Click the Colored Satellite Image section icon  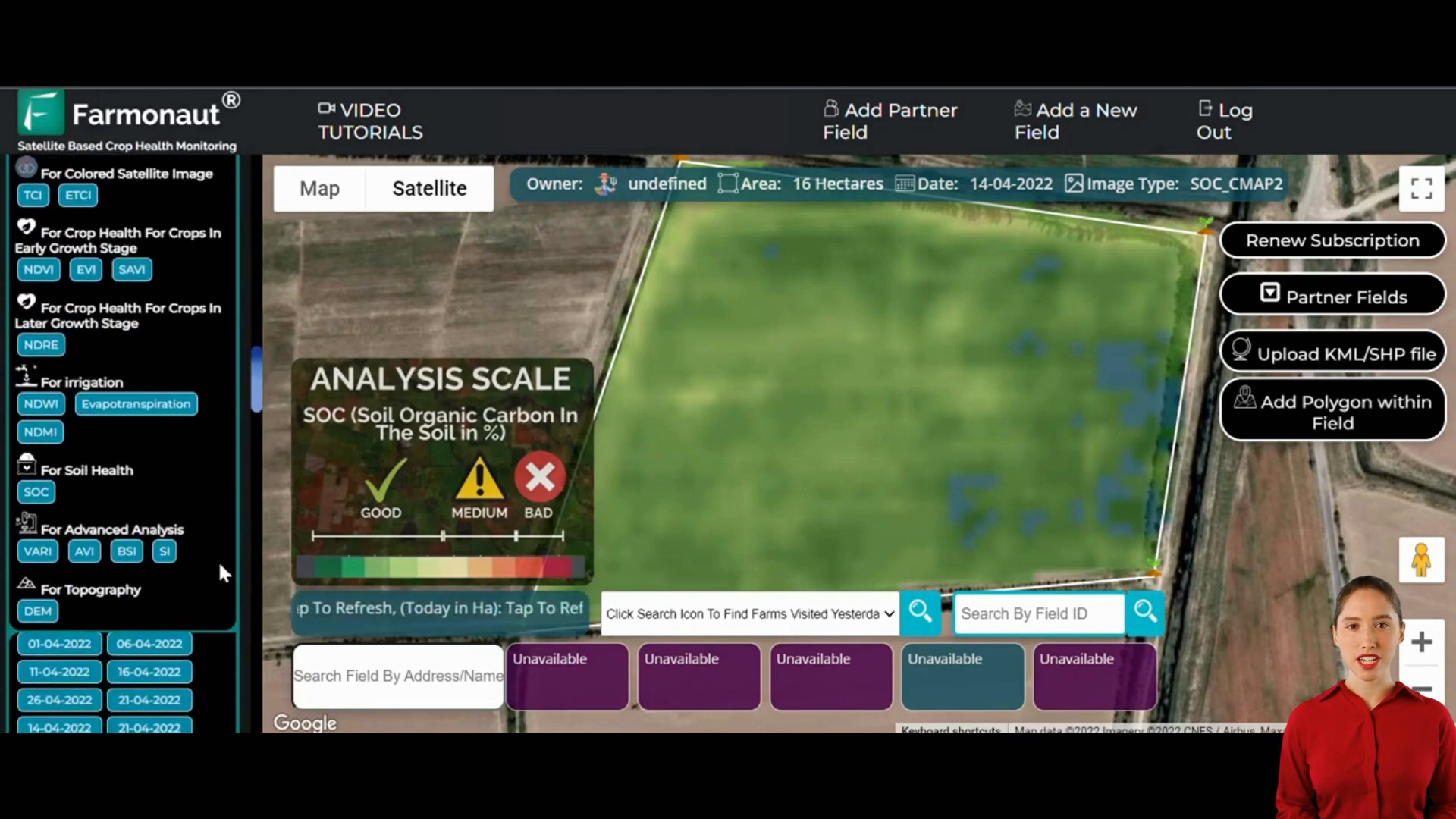27,167
